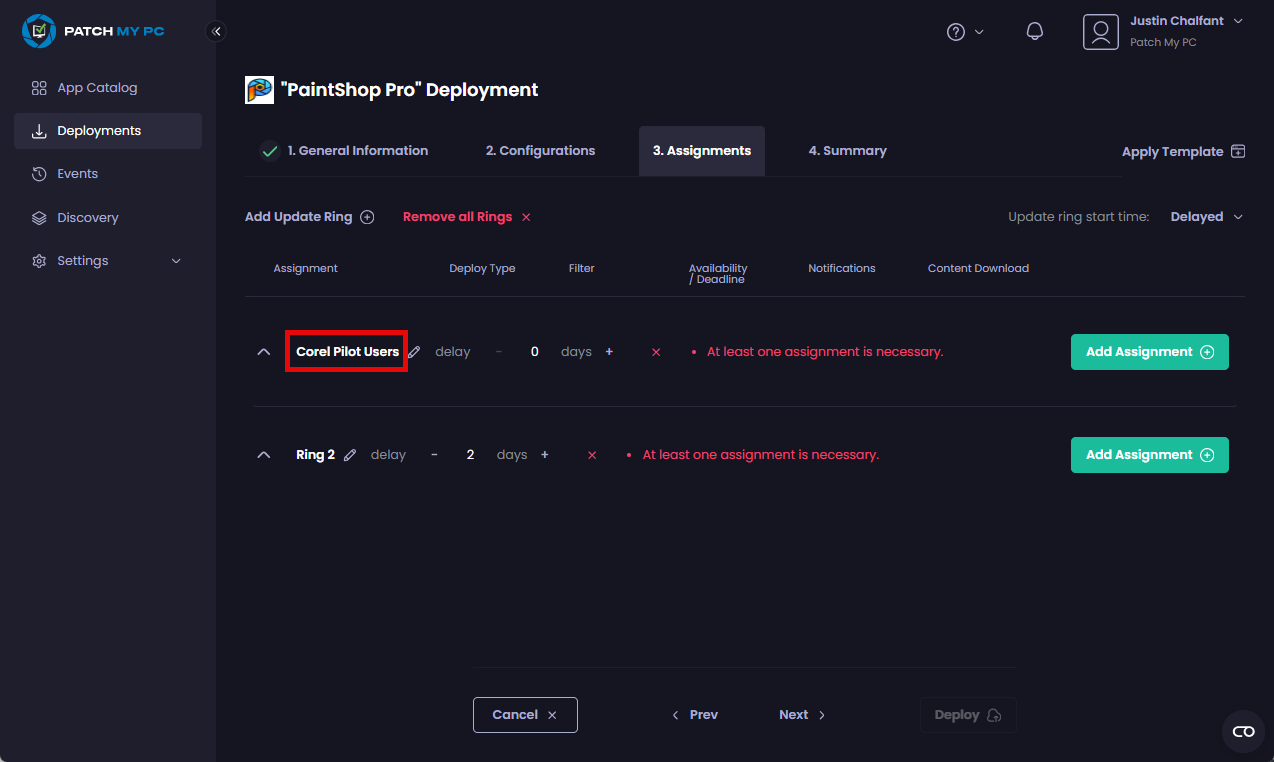The width and height of the screenshot is (1274, 762).
Task: Increase the Ring 2 delay days with plus
Action: [x=545, y=455]
